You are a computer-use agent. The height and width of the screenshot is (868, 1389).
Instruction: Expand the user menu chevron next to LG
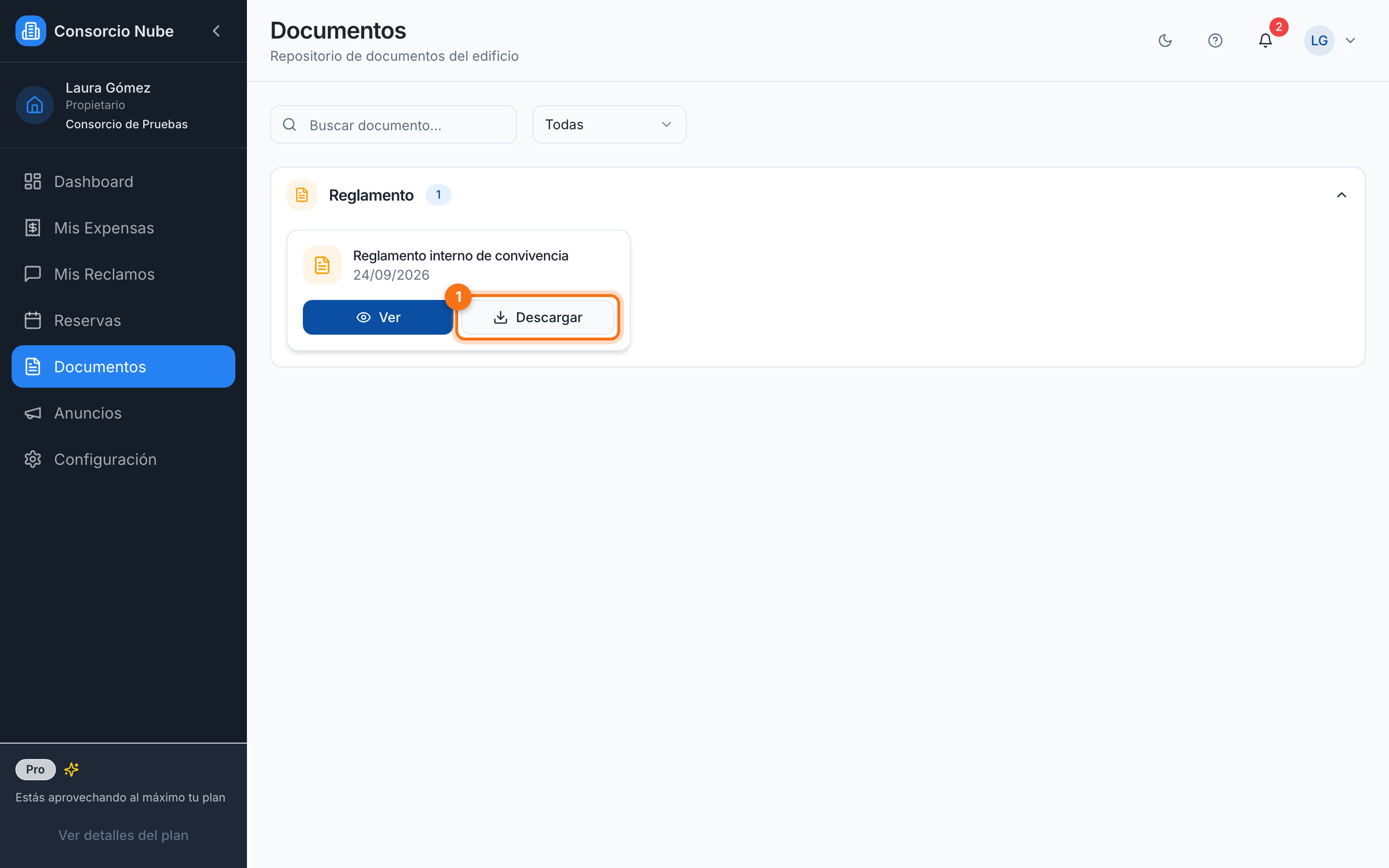point(1350,41)
